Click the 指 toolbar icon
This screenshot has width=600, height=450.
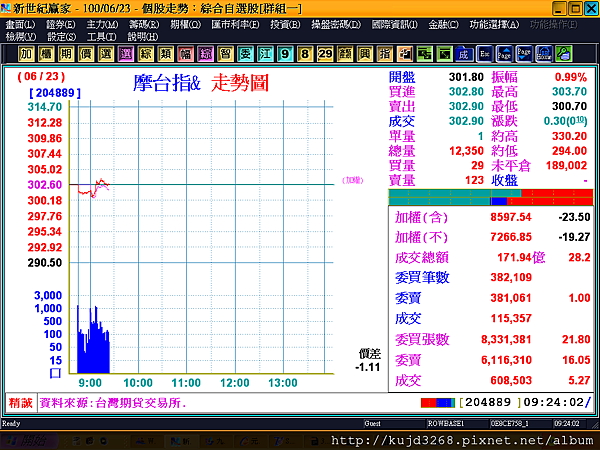click(x=385, y=54)
